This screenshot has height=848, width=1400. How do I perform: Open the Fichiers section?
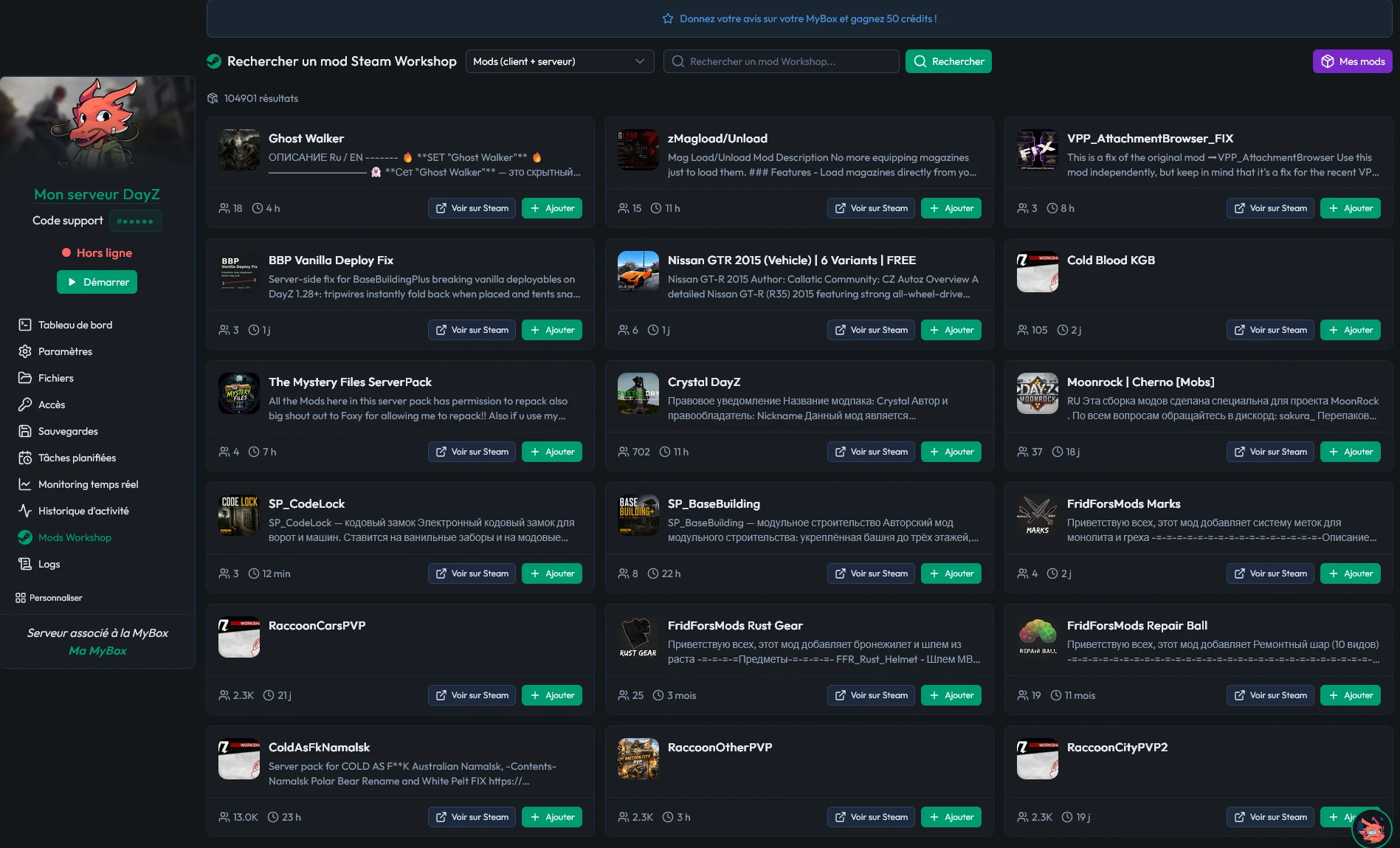[x=56, y=378]
